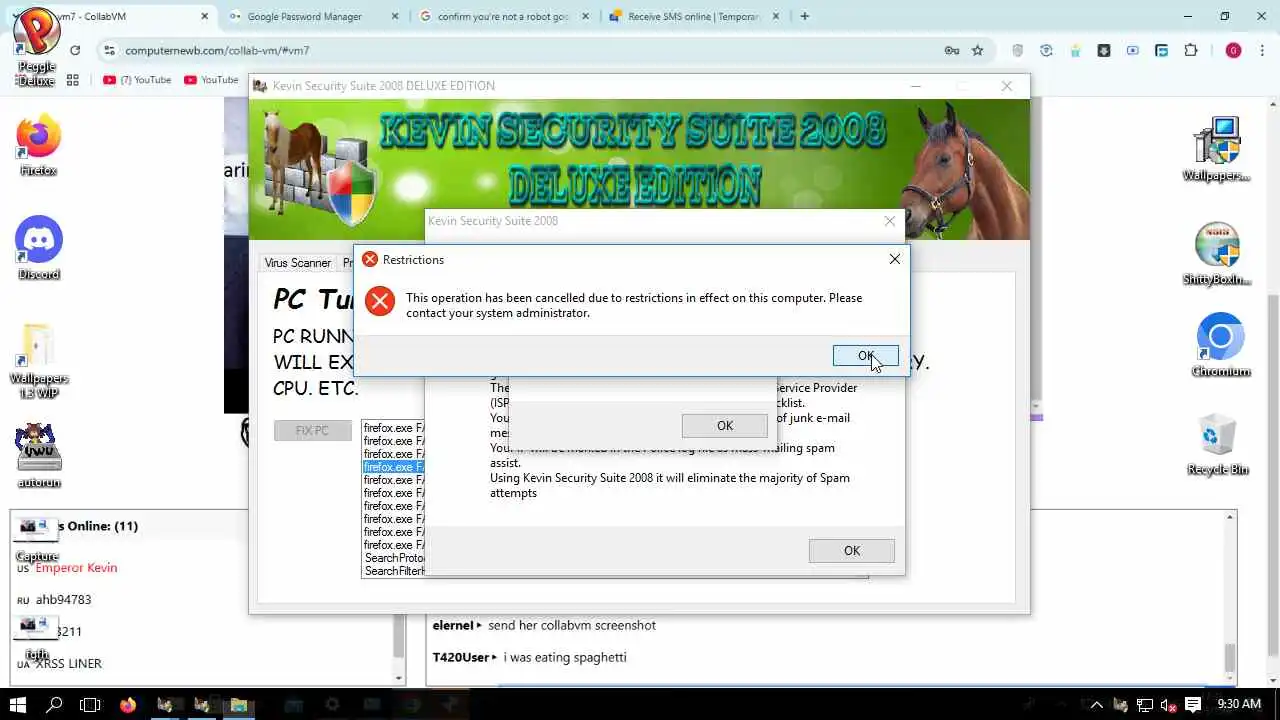1280x720 pixels.
Task: Select the SearchFilterH process list entry
Action: click(394, 571)
